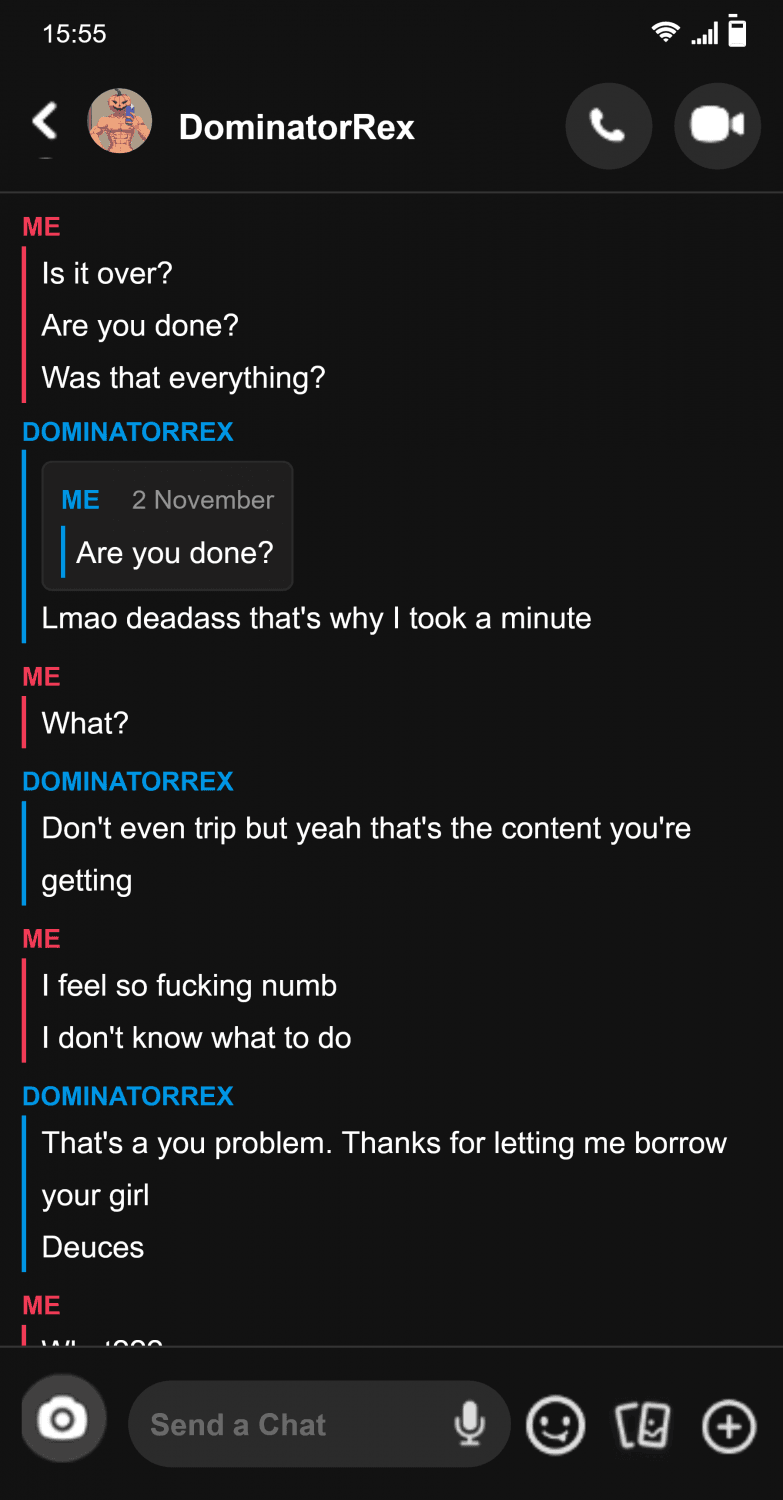Tap the plus icon for more options
This screenshot has width=783, height=1500.
[729, 1425]
